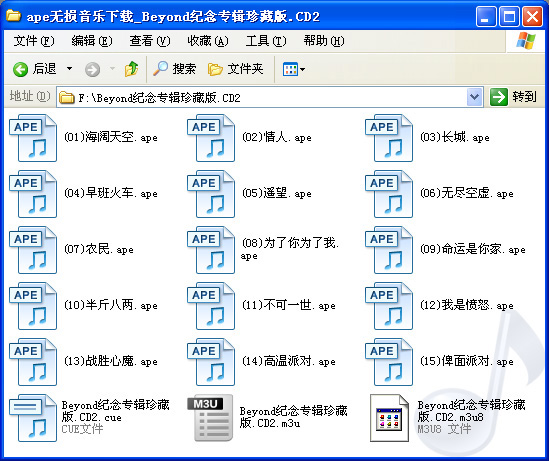Image resolution: width=549 pixels, height=461 pixels.
Task: Expand the address bar dropdown
Action: tap(474, 97)
